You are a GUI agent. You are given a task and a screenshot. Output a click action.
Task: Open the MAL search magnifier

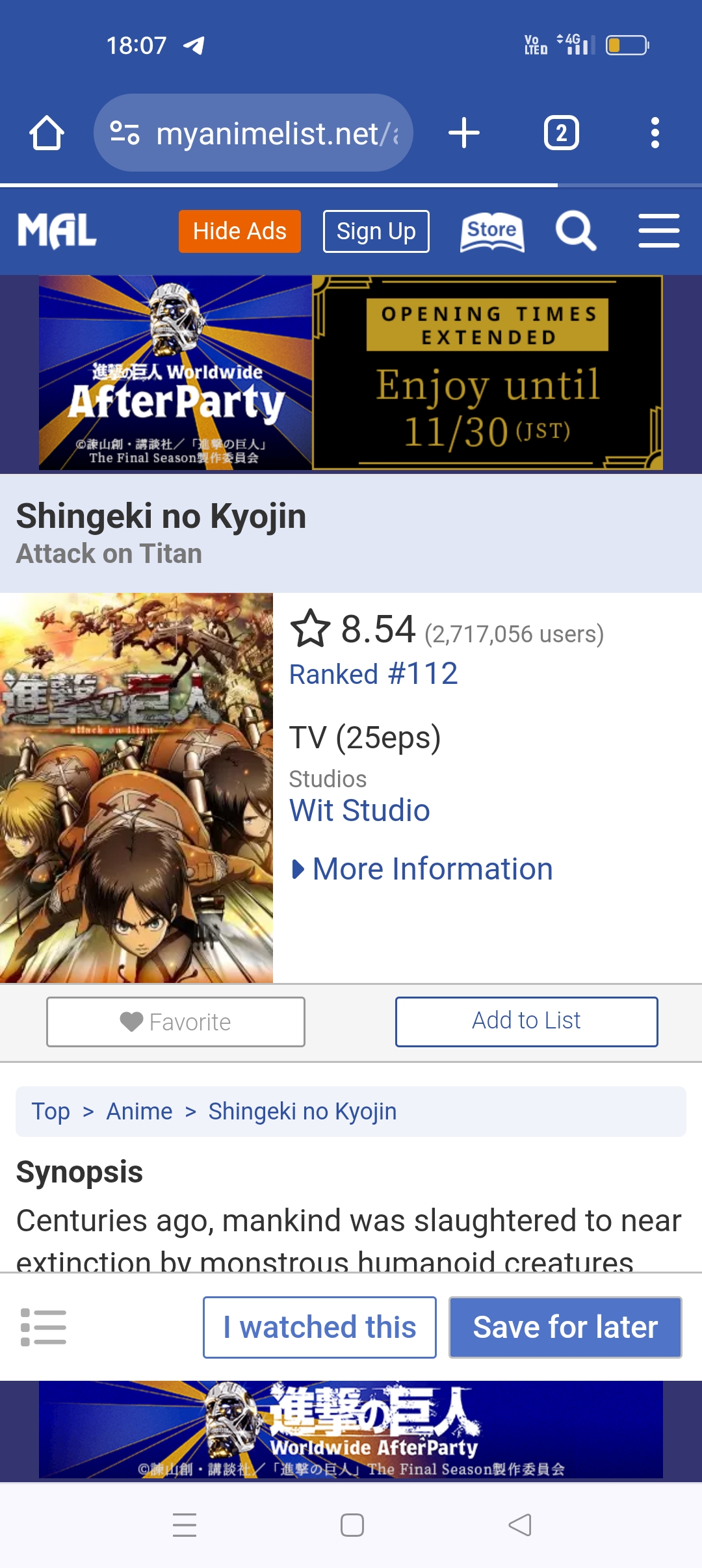point(576,231)
